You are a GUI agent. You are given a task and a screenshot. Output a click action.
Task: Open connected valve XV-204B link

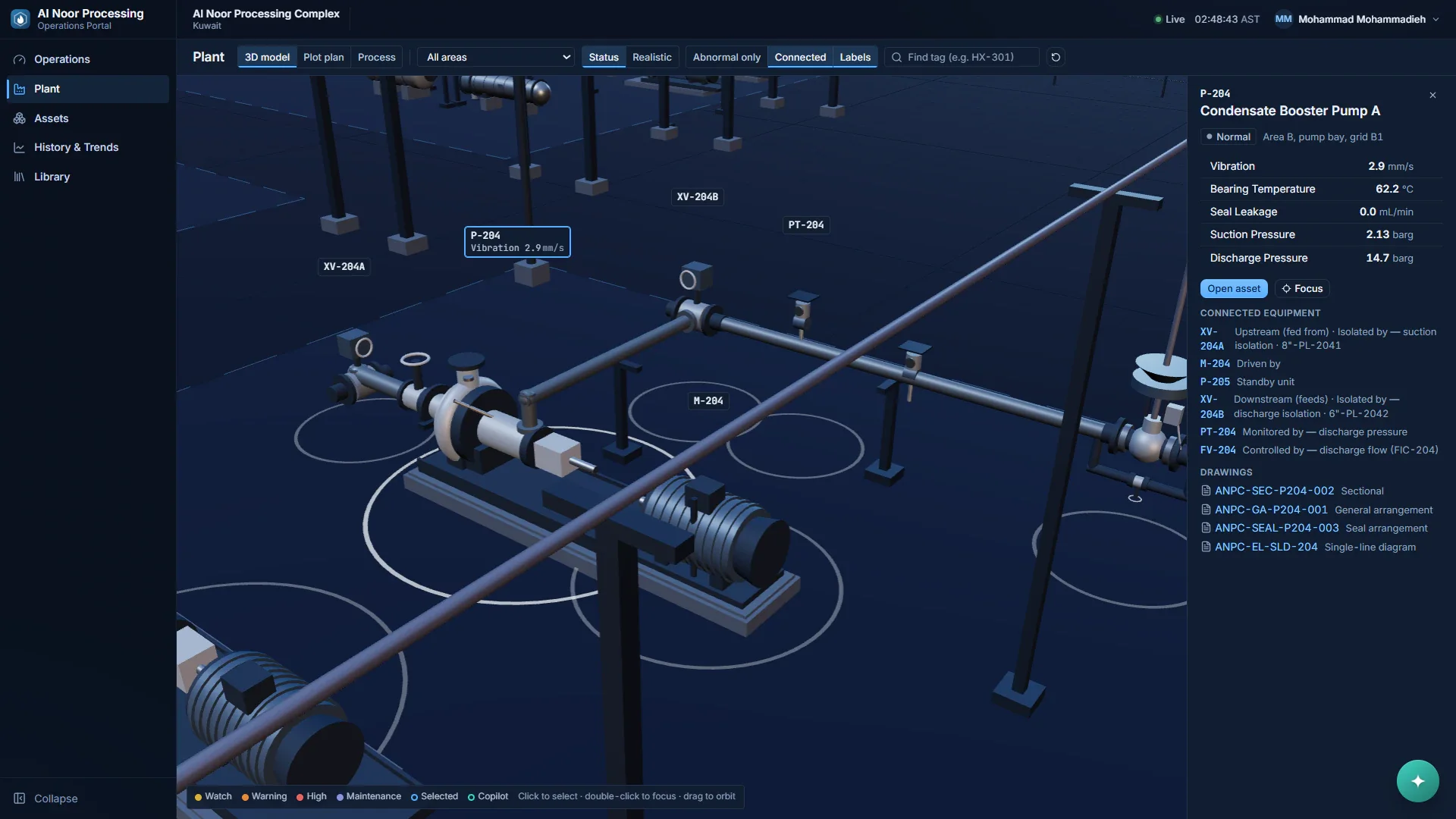tap(1212, 406)
